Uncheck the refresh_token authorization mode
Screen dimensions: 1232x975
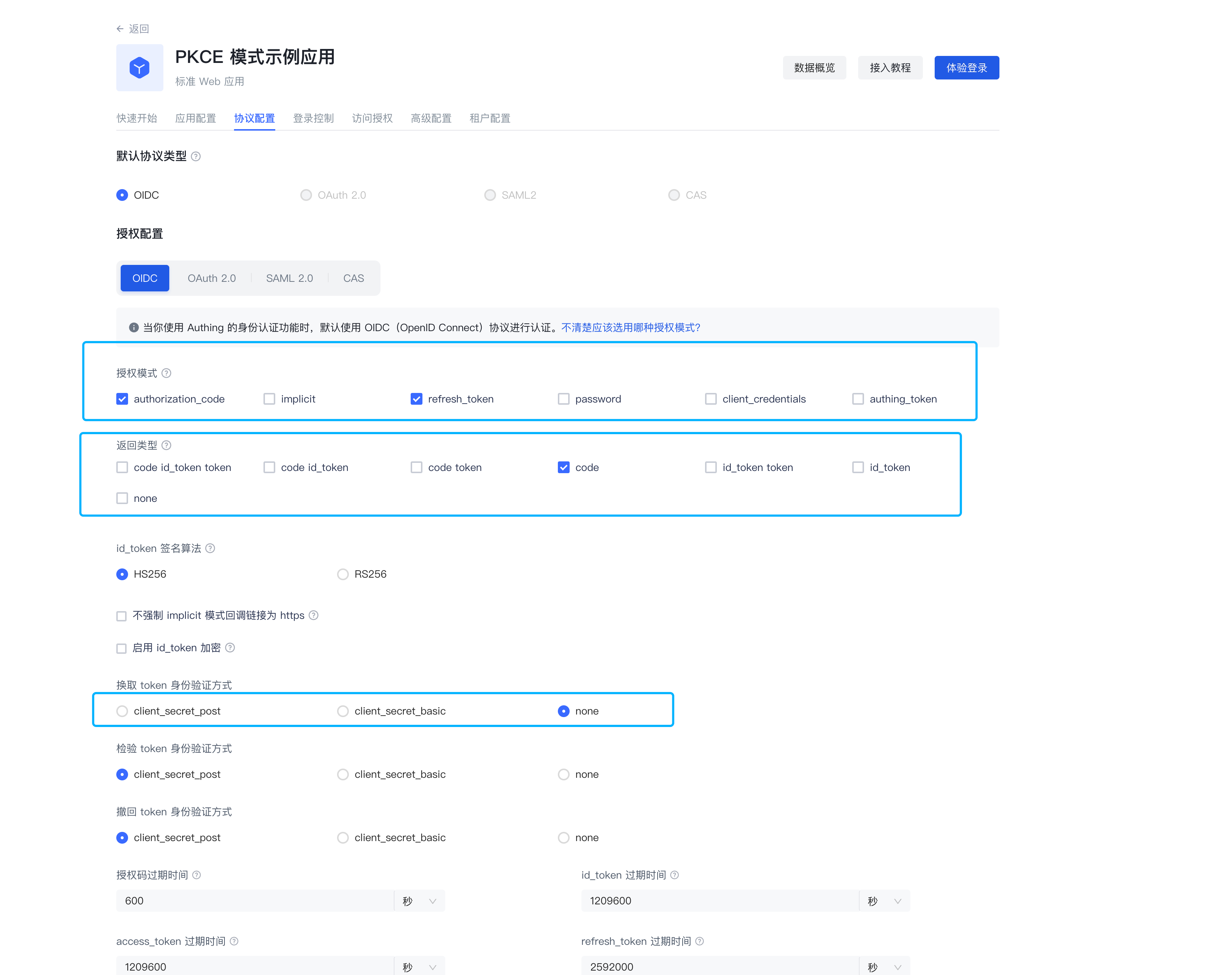416,398
